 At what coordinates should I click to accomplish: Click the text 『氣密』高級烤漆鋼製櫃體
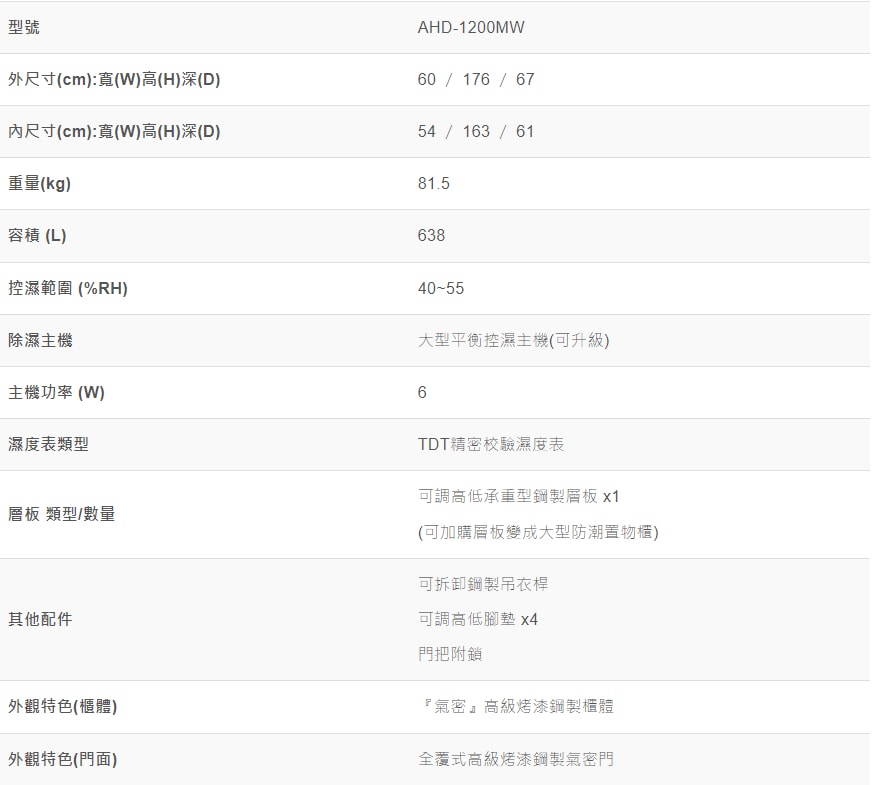(x=516, y=706)
